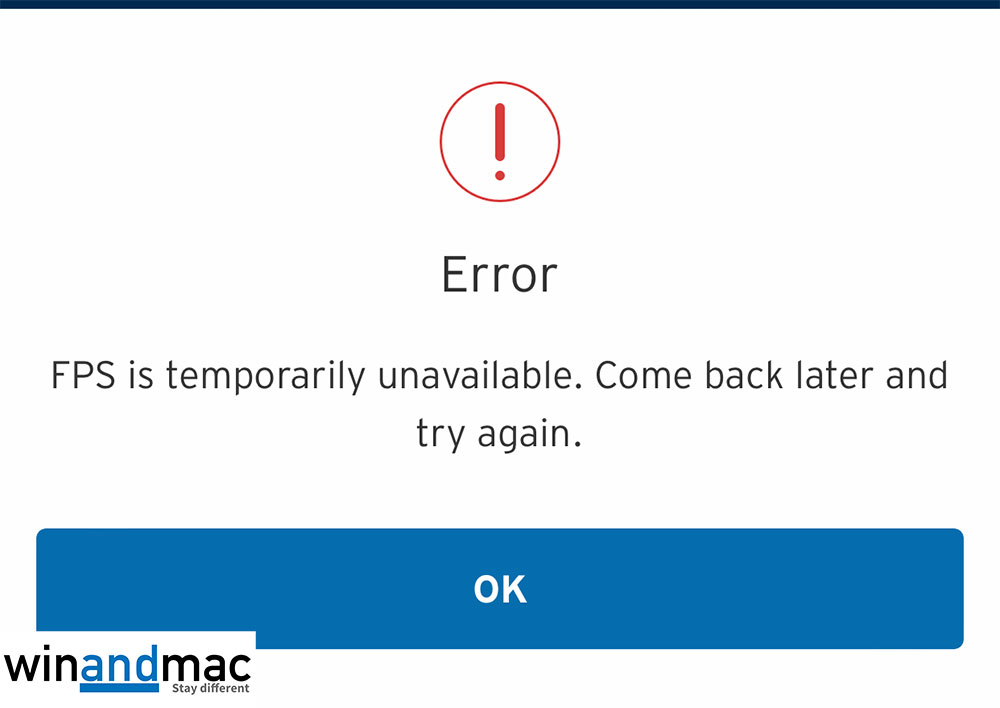This screenshot has height=708, width=1000.
Task: Click the dot beneath the exclamation mark
Action: [x=500, y=175]
